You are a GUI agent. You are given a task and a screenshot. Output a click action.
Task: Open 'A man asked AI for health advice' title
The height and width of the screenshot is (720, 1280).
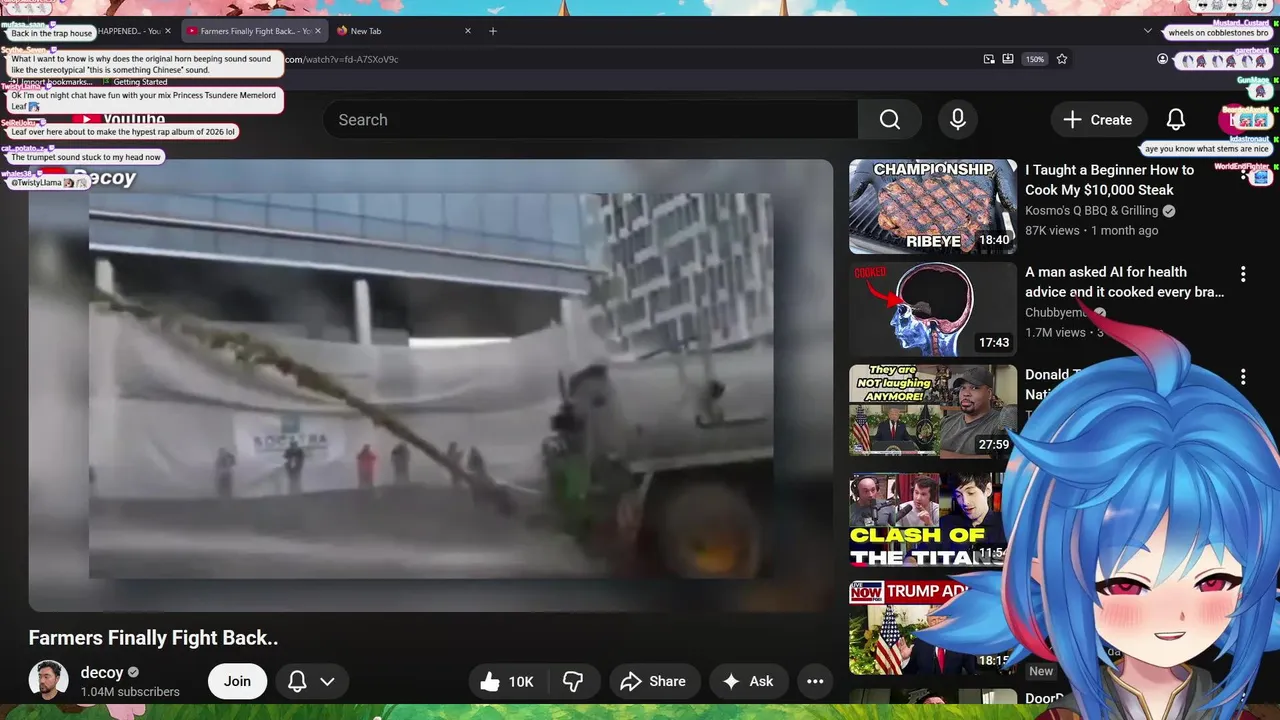coord(1124,282)
